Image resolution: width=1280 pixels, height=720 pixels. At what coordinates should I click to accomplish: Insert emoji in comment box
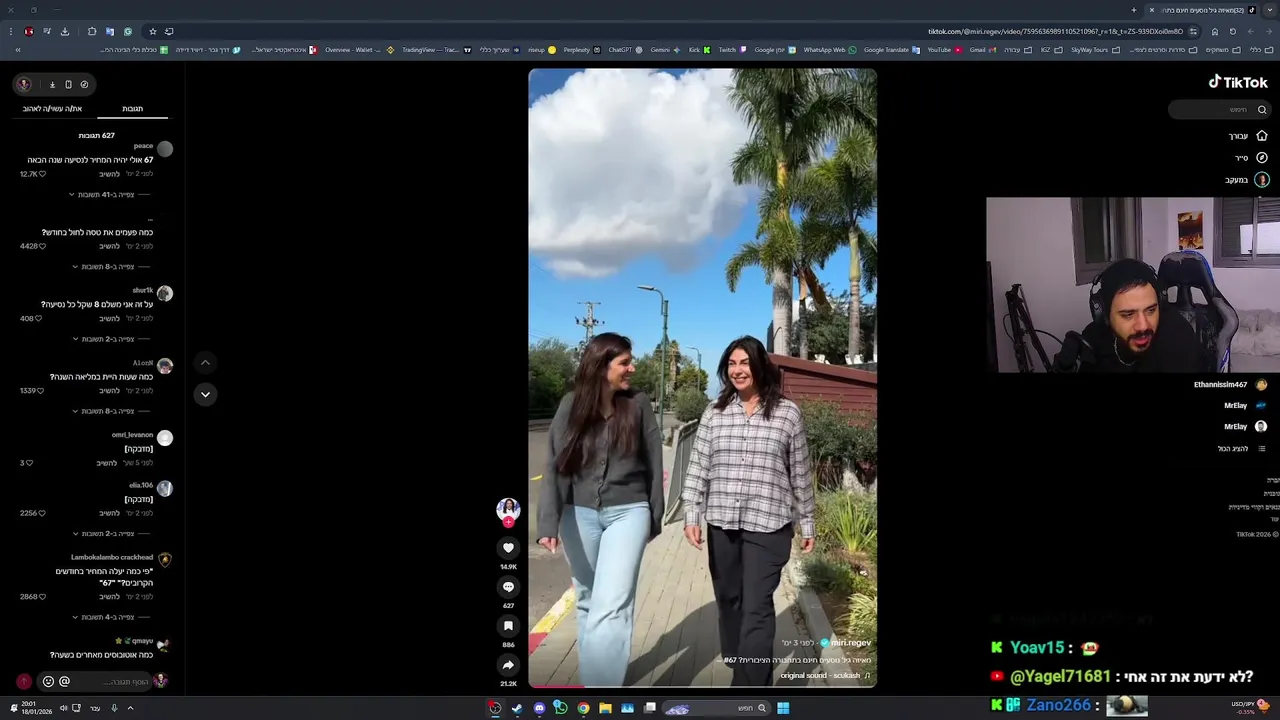(48, 681)
